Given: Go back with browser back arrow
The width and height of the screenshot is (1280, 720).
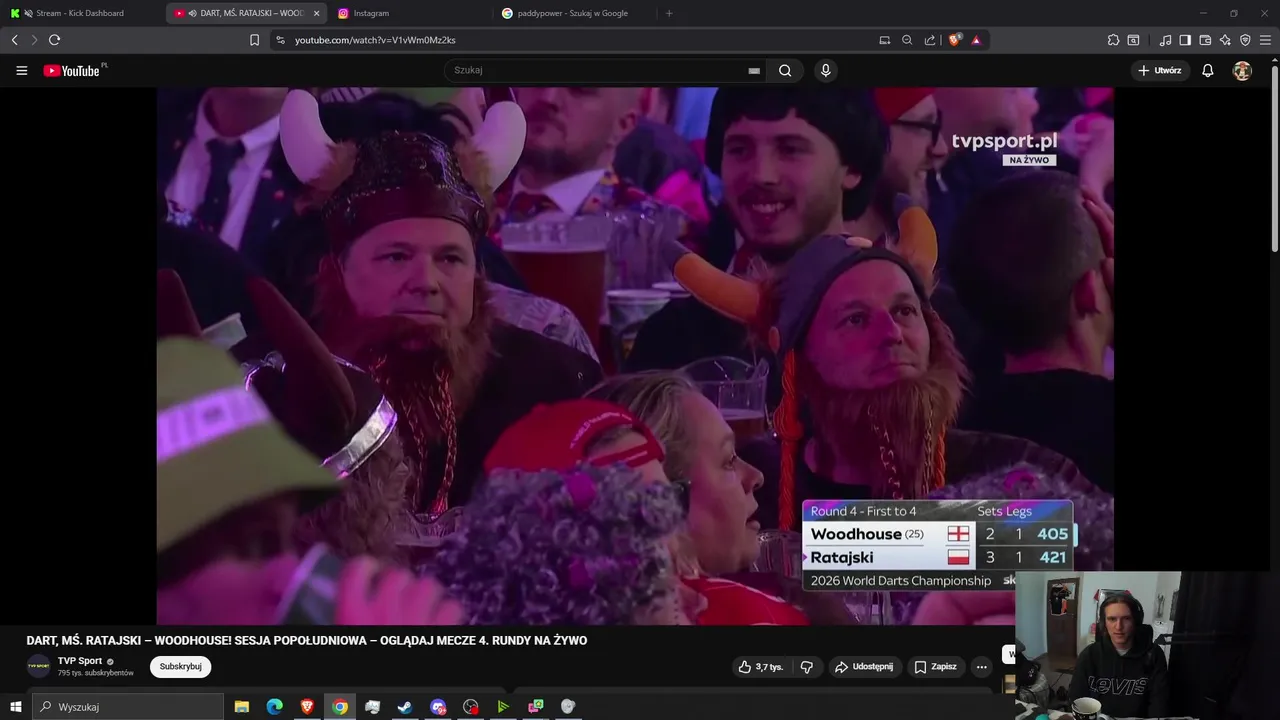Looking at the screenshot, I should click(x=14, y=40).
